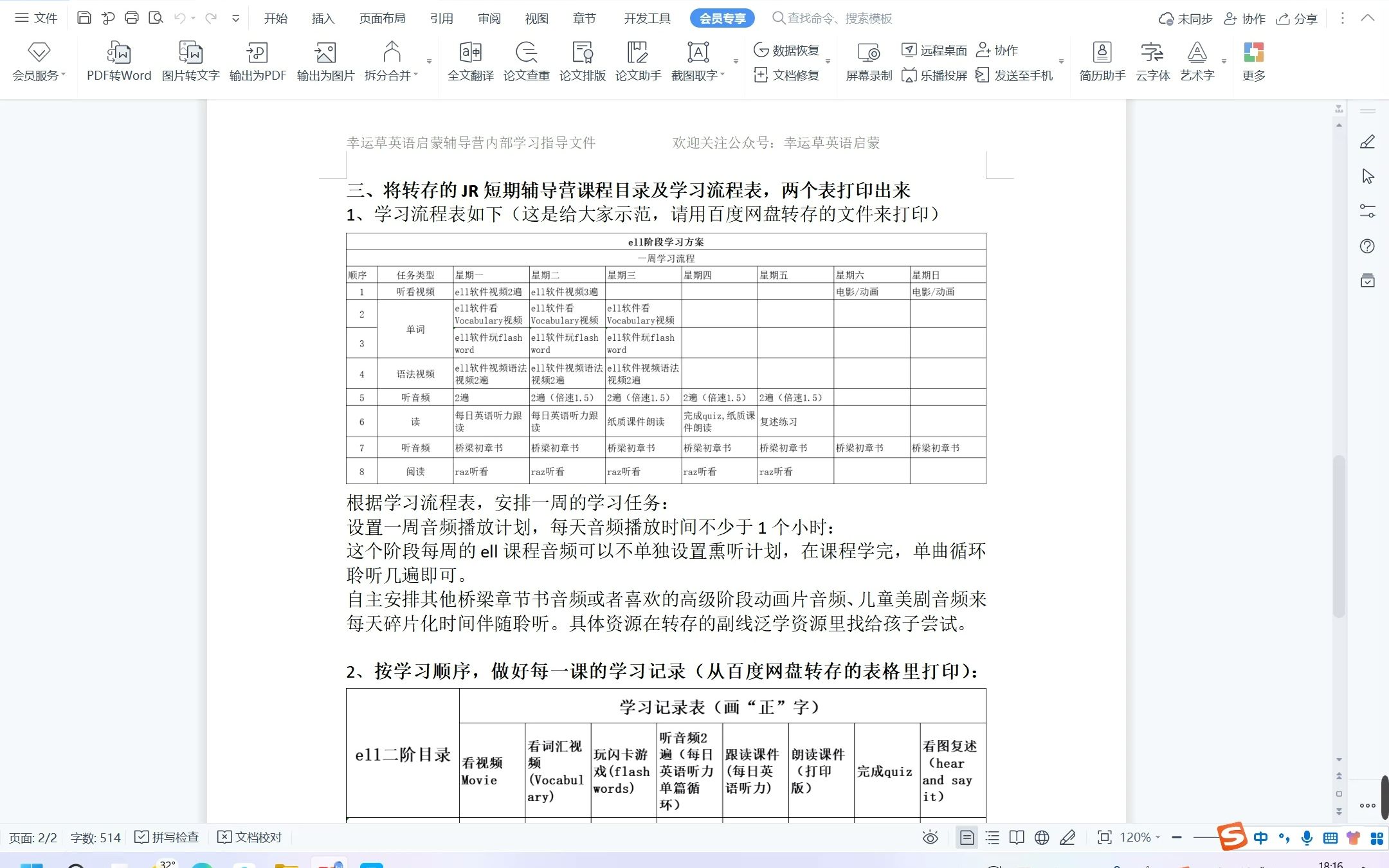1389x868 pixels.
Task: Toggle full screen fit icon
Action: click(x=1104, y=837)
